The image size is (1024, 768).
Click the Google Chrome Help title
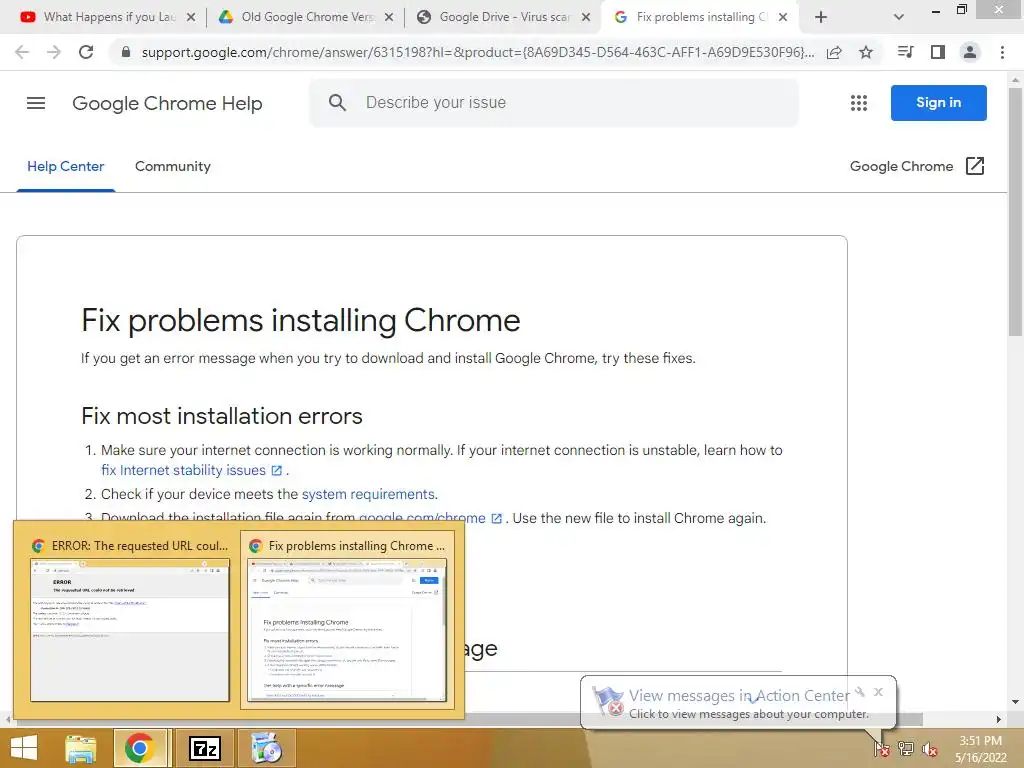pos(167,103)
